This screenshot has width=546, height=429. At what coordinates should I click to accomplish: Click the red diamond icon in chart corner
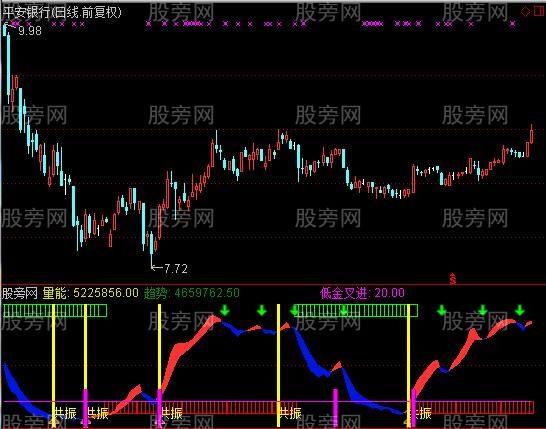[525, 11]
